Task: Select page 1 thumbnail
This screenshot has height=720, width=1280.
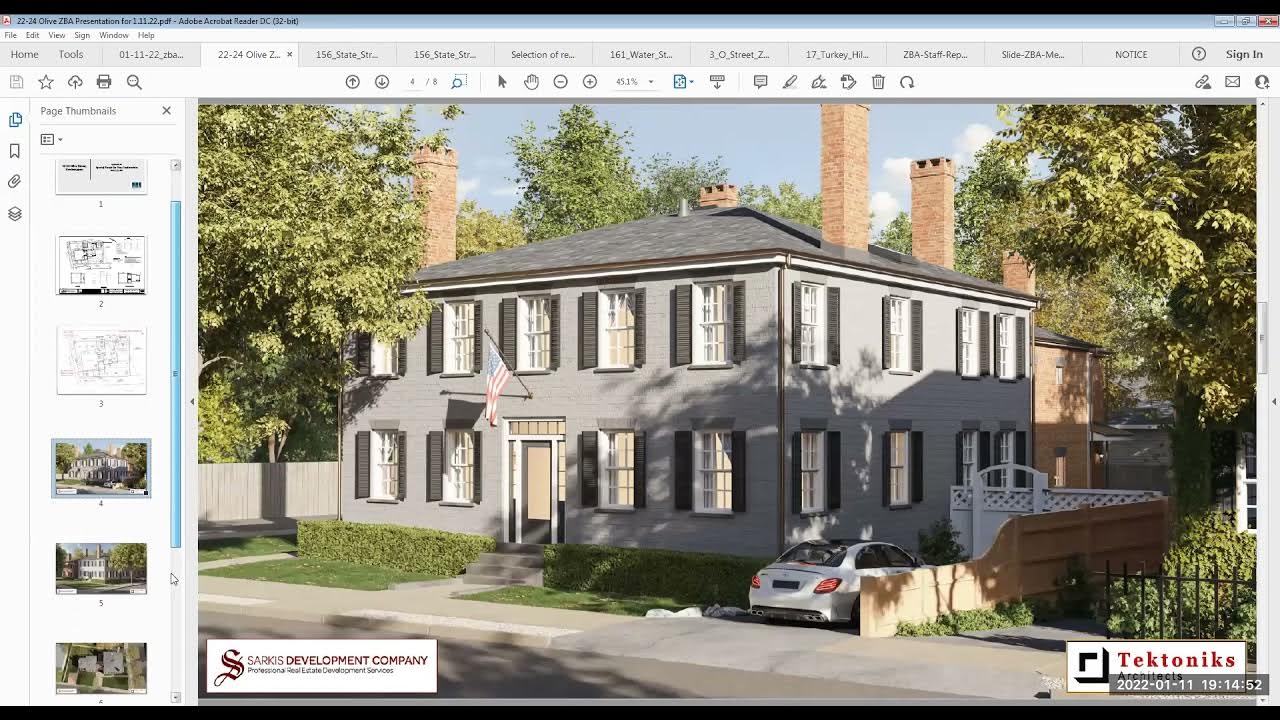Action: pos(101,177)
